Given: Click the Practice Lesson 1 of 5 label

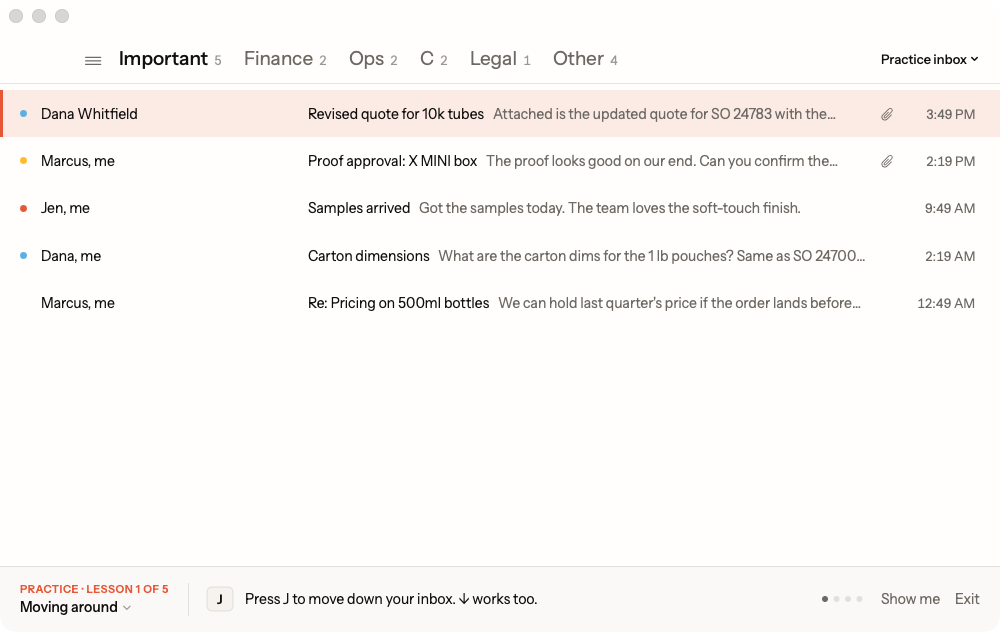Looking at the screenshot, I should click(94, 589).
